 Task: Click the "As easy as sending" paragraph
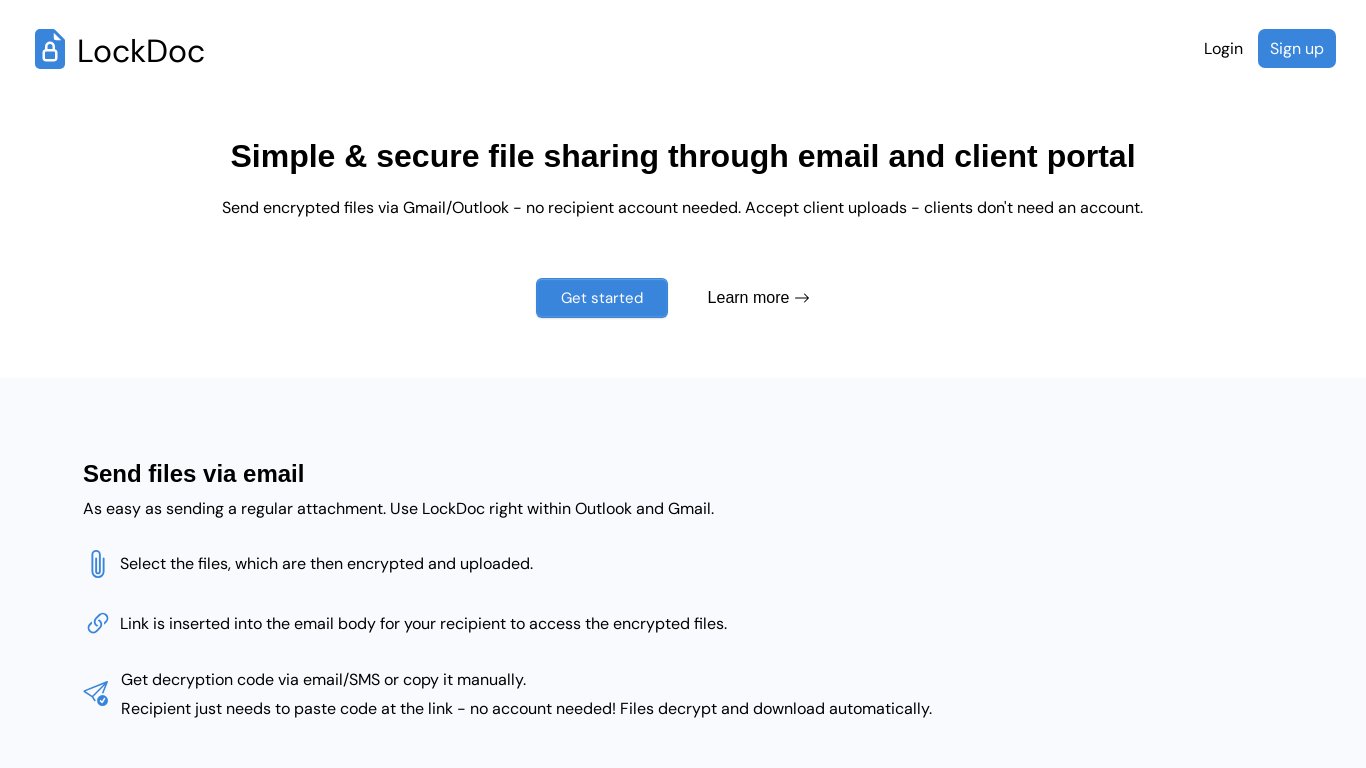pyautogui.click(x=398, y=509)
